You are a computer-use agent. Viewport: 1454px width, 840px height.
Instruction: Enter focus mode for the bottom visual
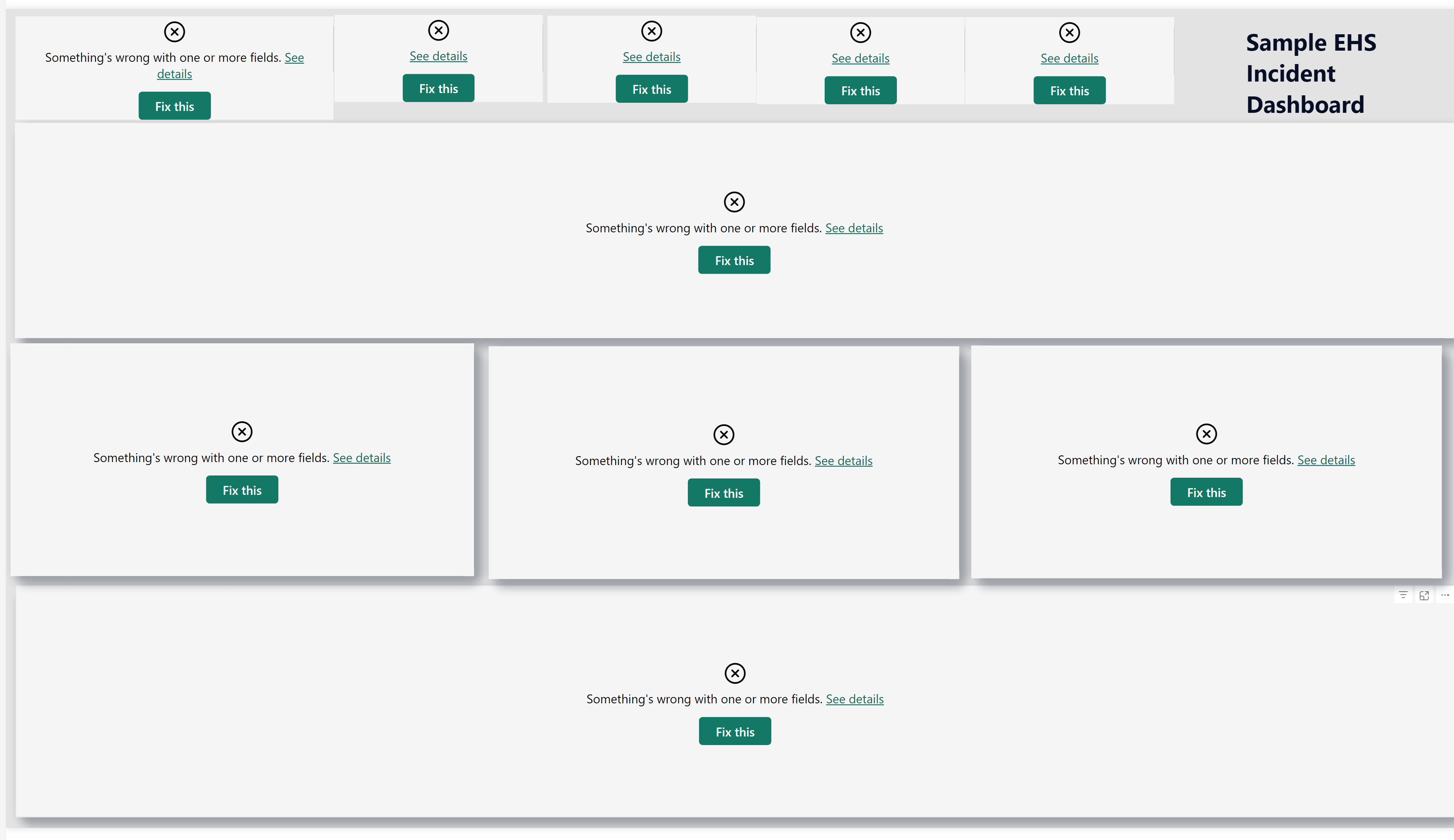tap(1424, 595)
